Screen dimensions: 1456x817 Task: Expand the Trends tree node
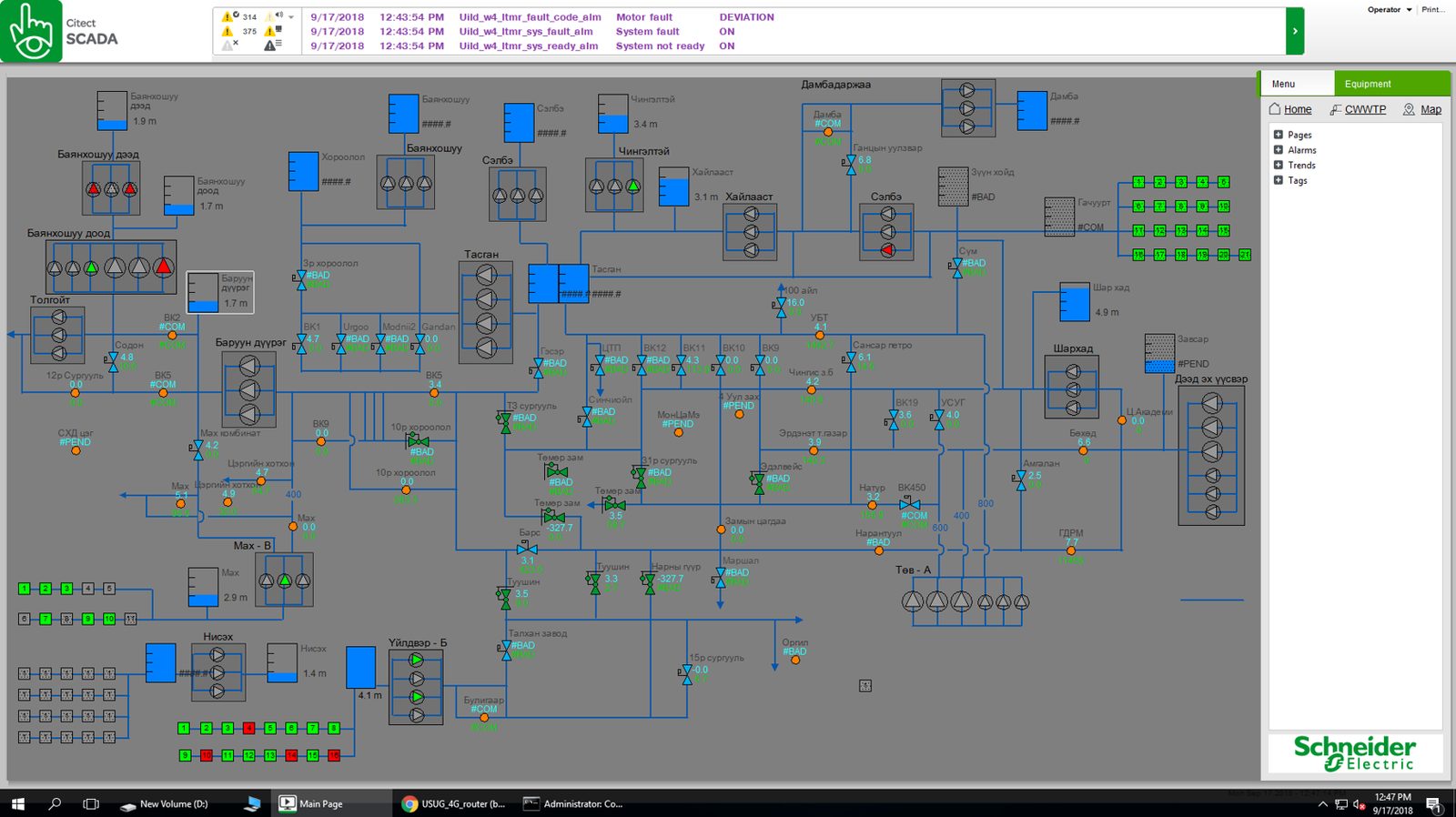1278,165
